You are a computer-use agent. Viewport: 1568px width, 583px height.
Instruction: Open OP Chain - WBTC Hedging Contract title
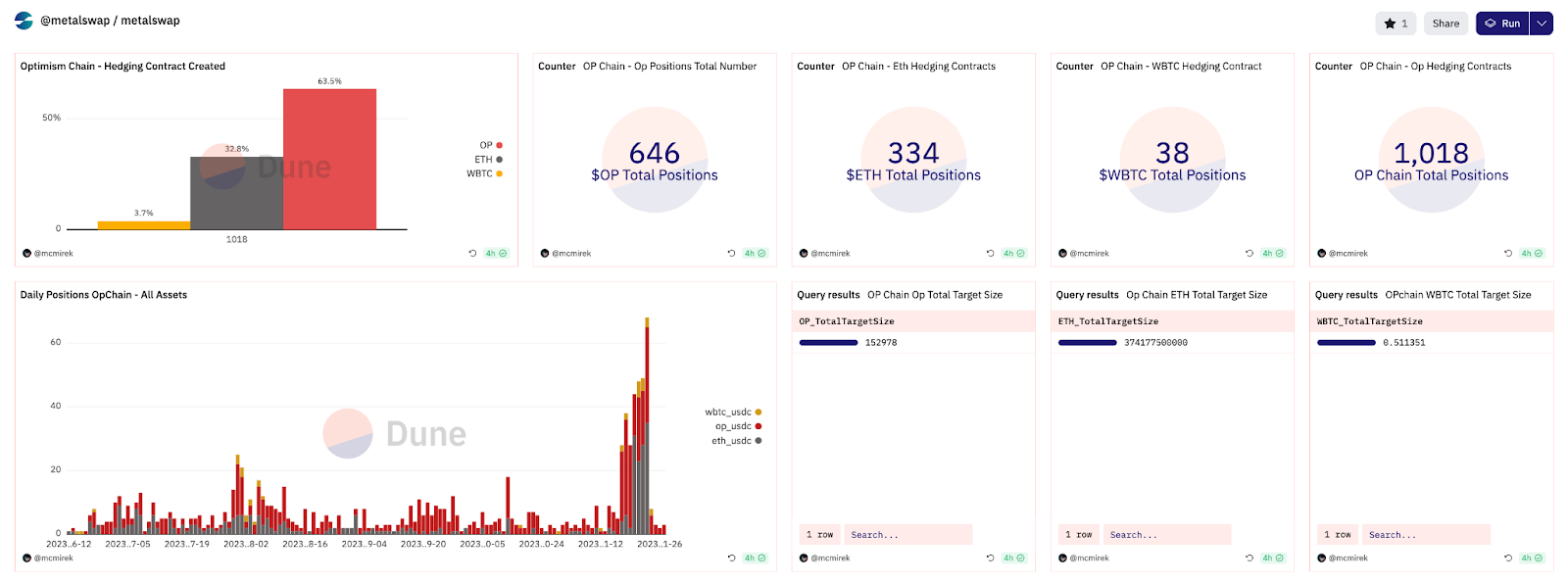point(1181,67)
